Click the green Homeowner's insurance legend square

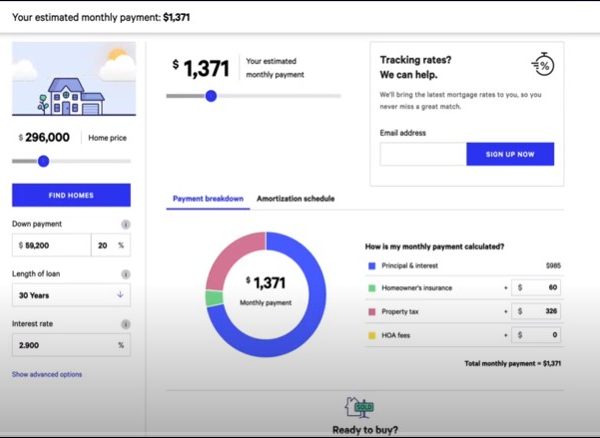pyautogui.click(x=372, y=288)
